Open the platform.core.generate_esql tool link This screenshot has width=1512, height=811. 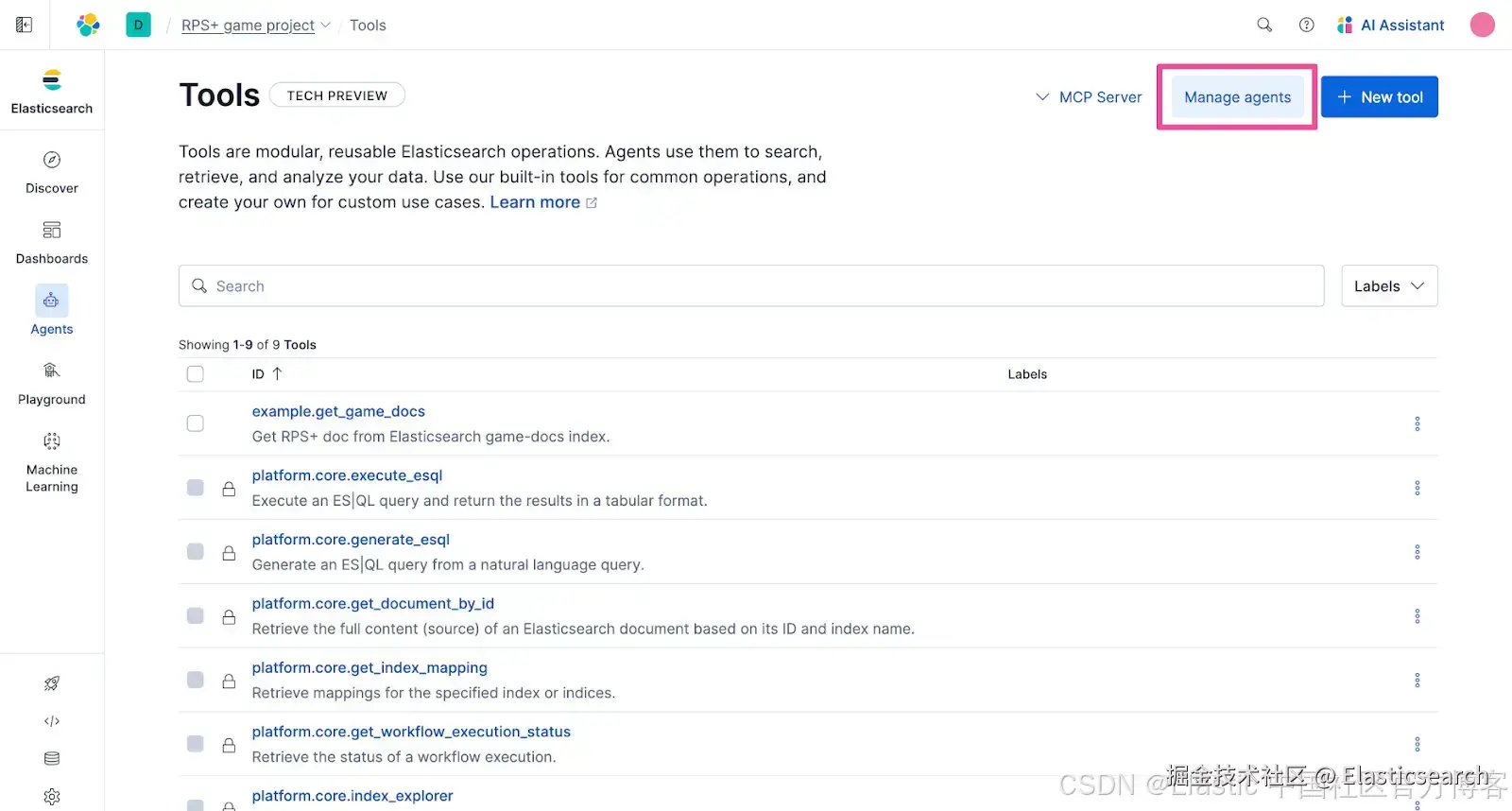pyautogui.click(x=351, y=540)
